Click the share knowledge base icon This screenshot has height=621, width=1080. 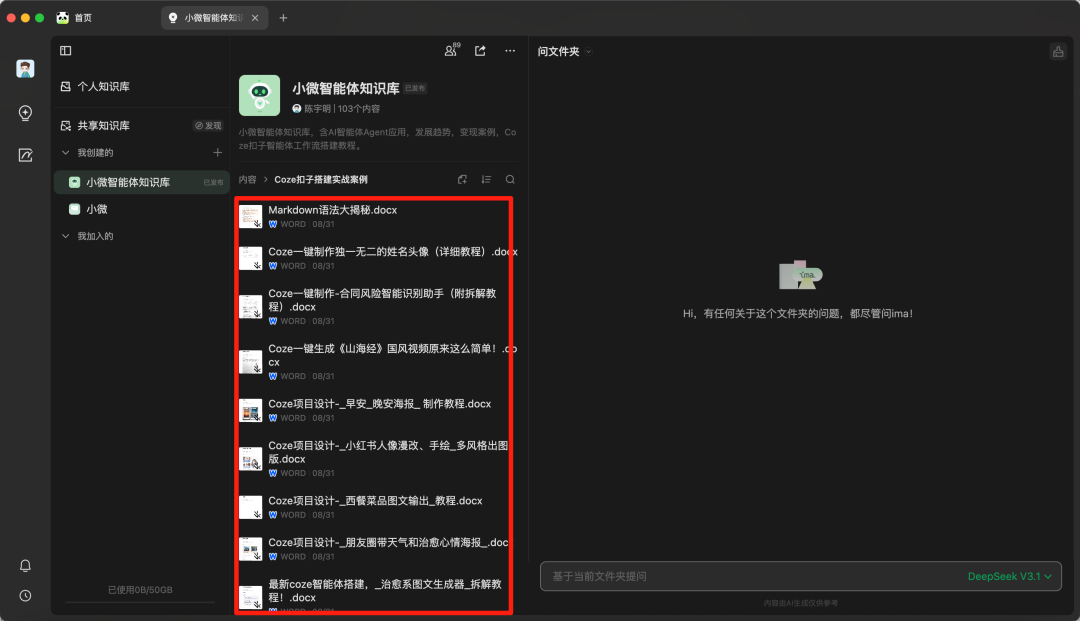[x=480, y=51]
